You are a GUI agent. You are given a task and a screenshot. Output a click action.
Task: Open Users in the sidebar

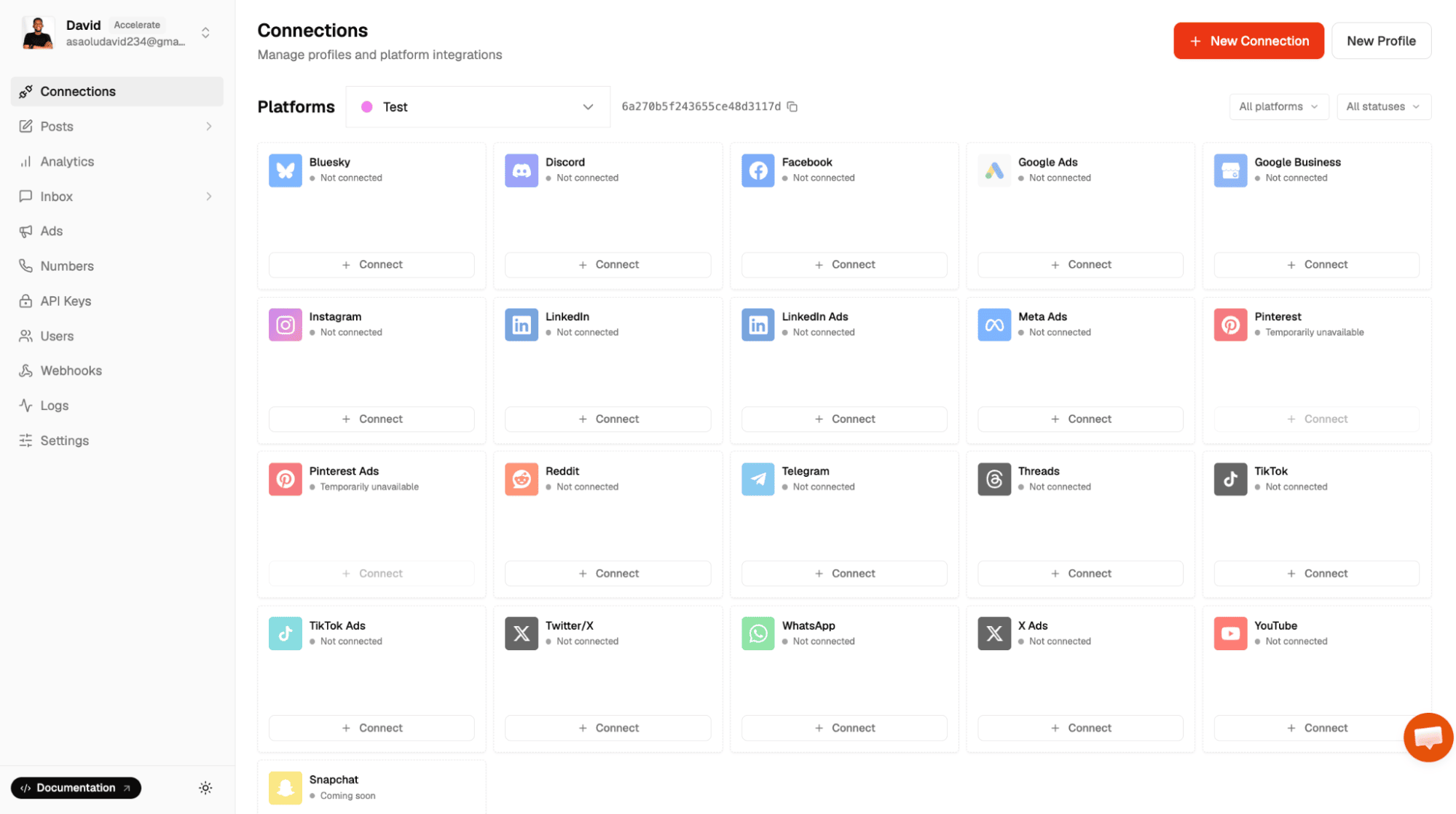[117, 336]
